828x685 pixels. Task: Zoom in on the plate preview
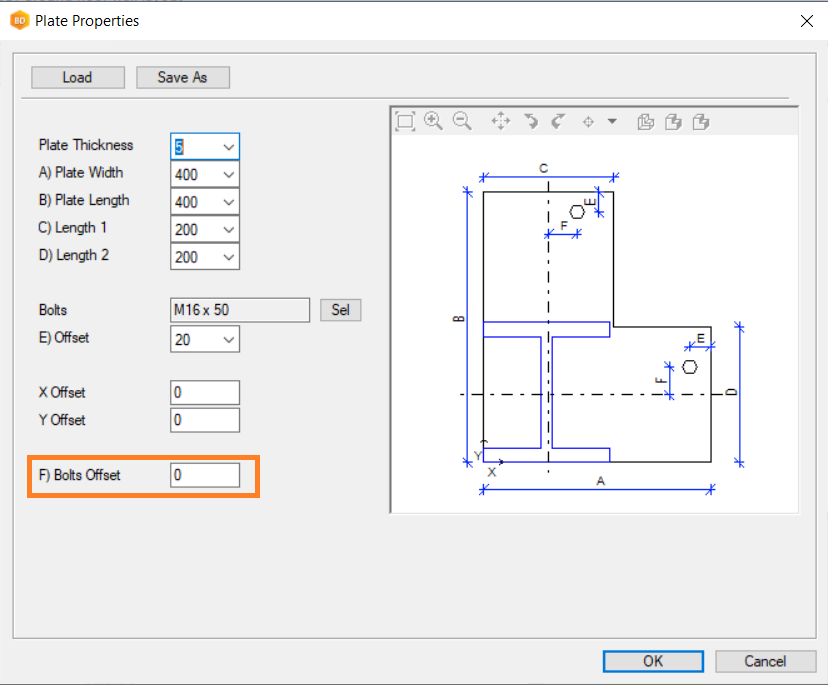click(433, 121)
